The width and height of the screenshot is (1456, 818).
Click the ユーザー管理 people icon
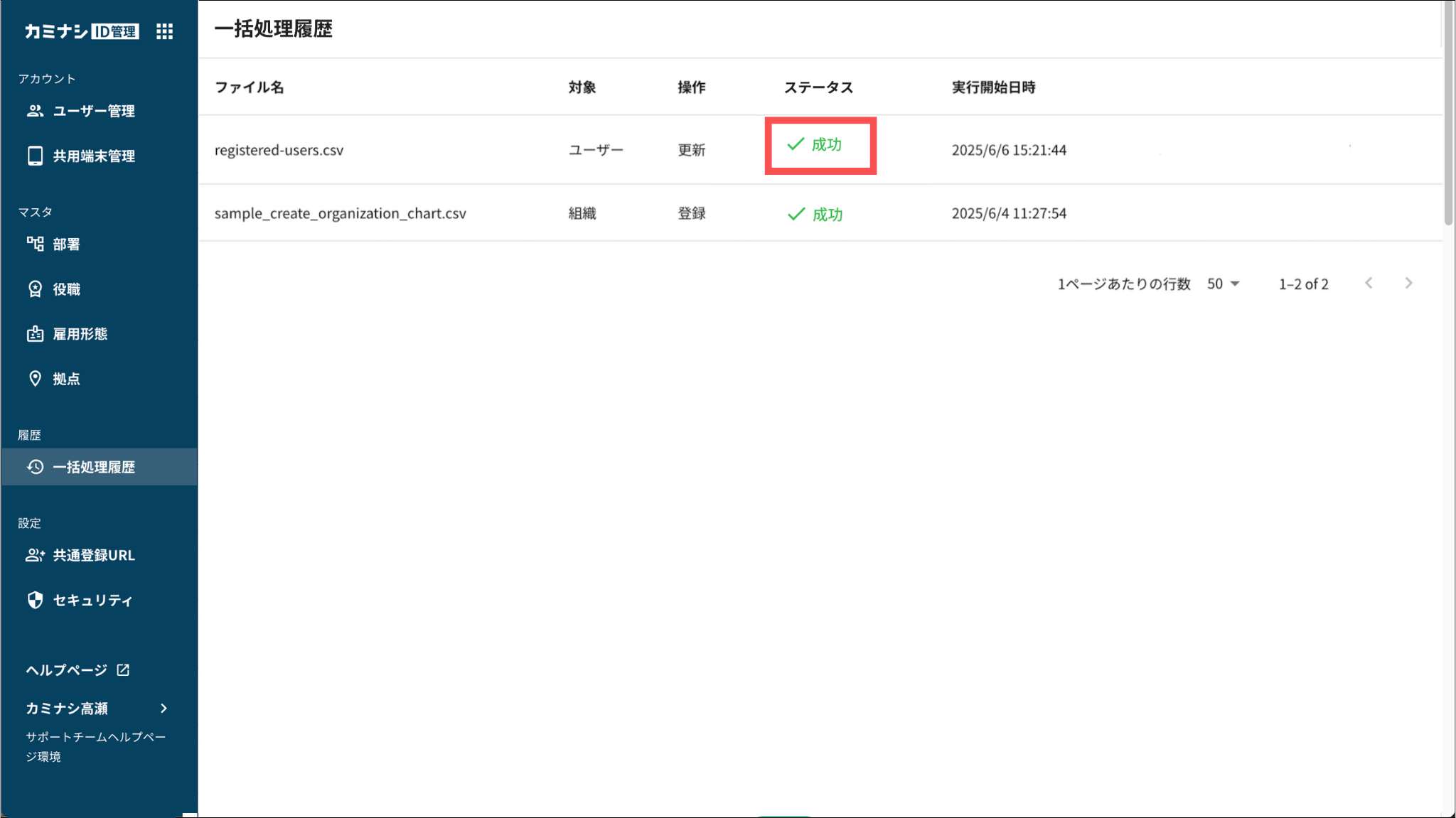pos(35,111)
